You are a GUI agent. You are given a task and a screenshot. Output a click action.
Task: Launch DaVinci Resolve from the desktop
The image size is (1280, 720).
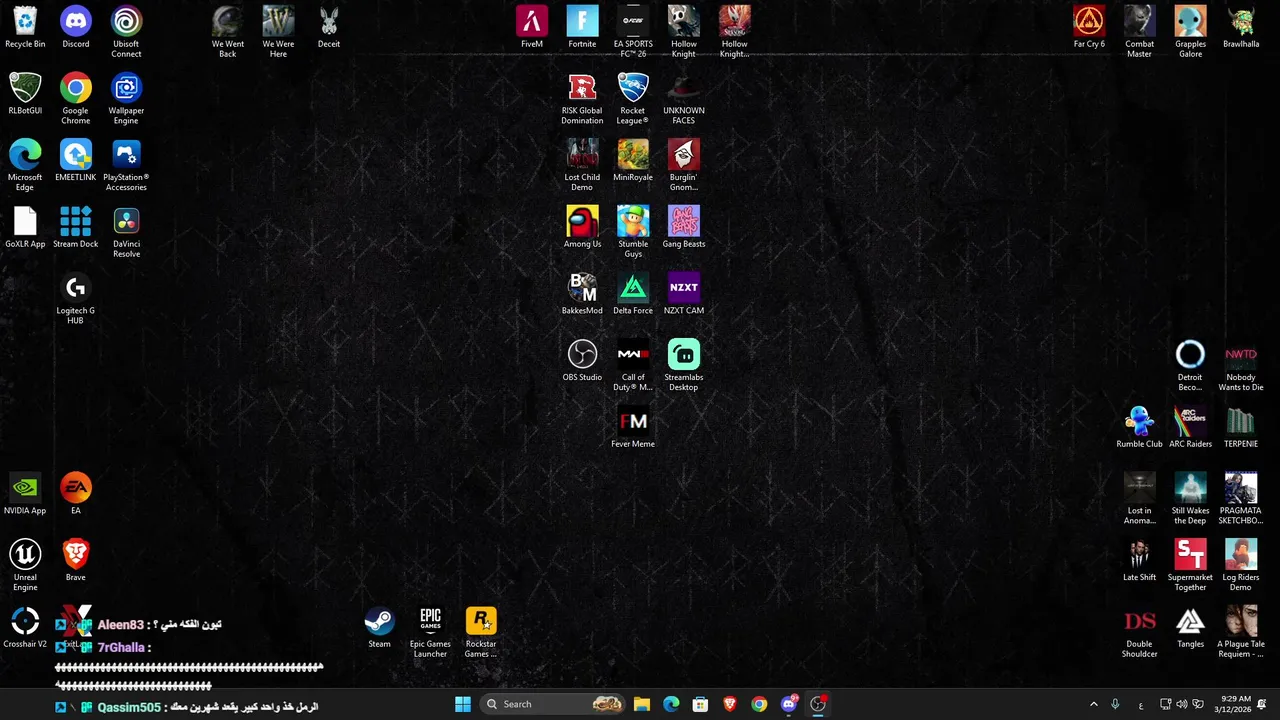point(126,233)
